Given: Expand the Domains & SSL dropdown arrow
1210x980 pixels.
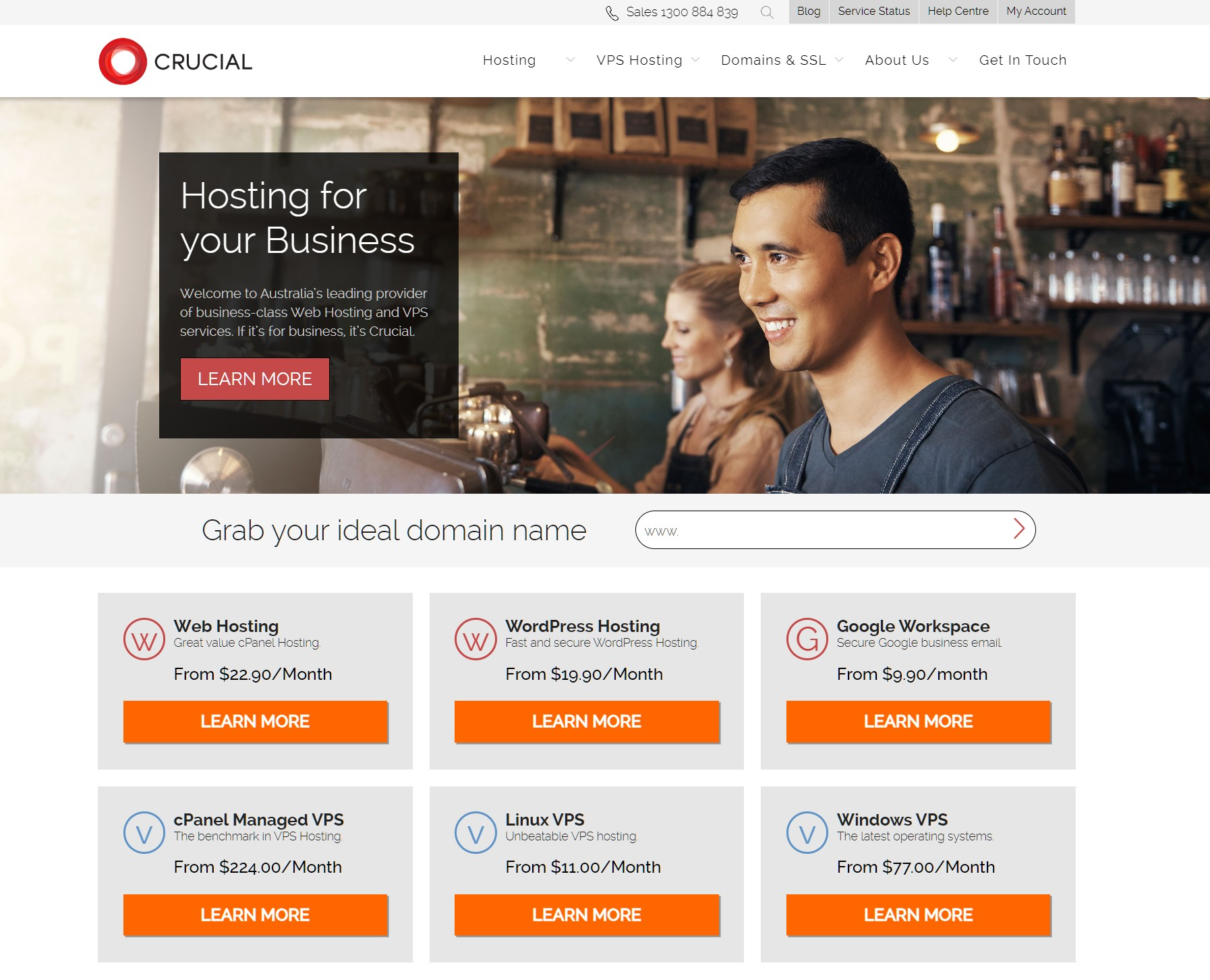Looking at the screenshot, I should 839,60.
